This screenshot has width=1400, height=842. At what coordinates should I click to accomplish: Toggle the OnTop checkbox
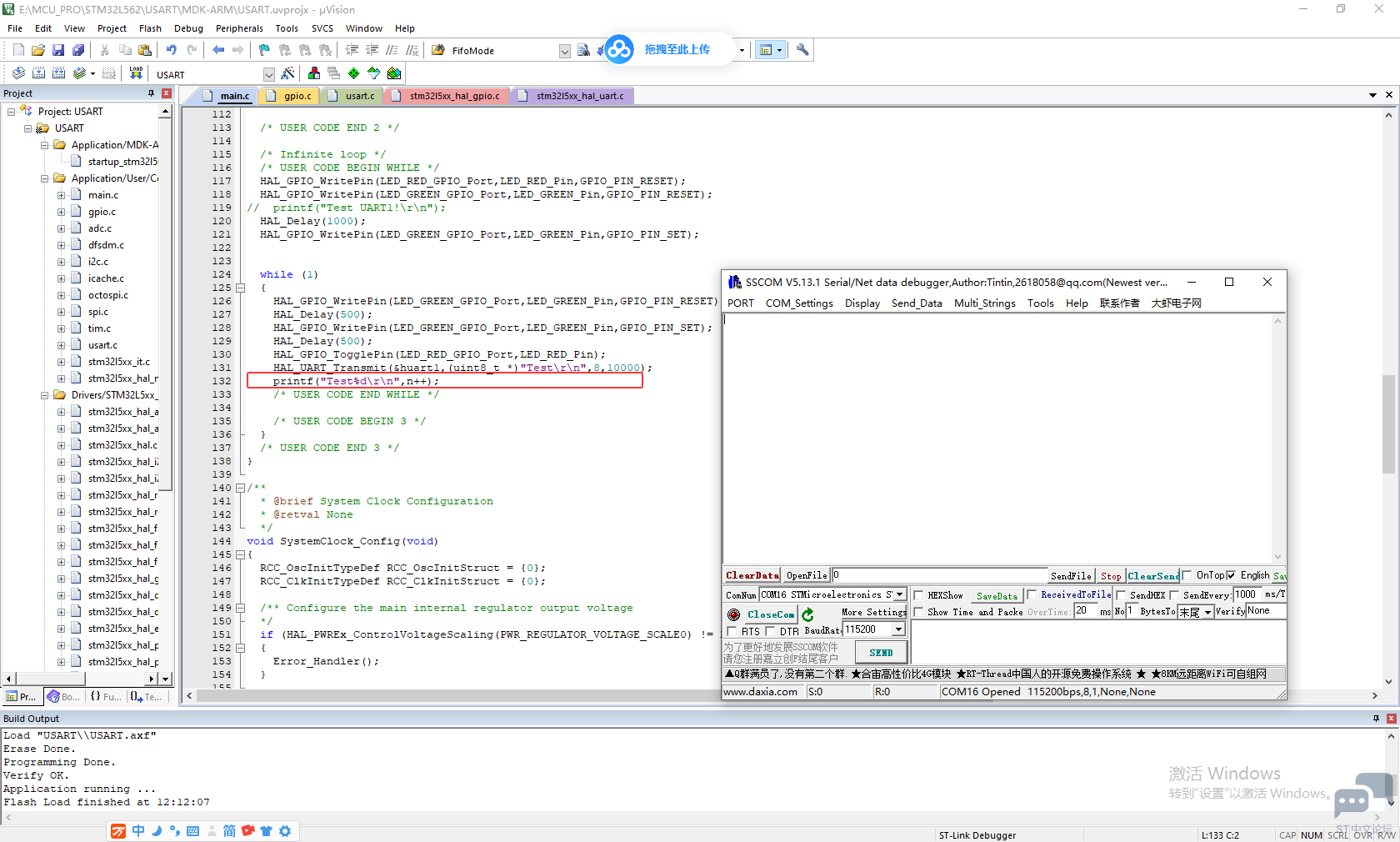click(x=1187, y=575)
